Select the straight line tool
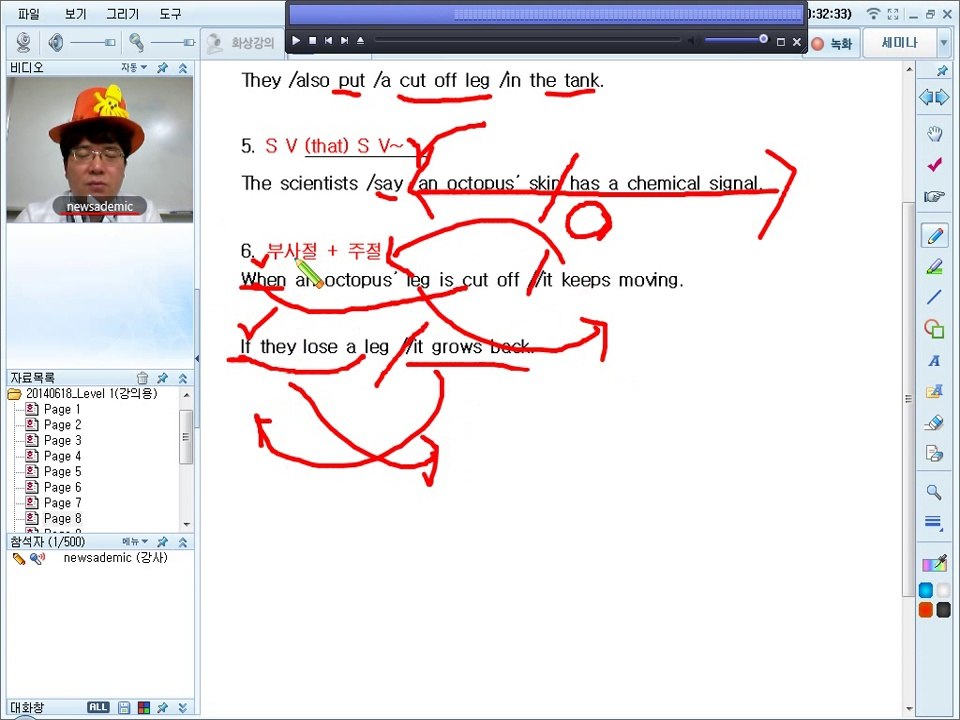Screen dimensions: 960x720 click(934, 298)
